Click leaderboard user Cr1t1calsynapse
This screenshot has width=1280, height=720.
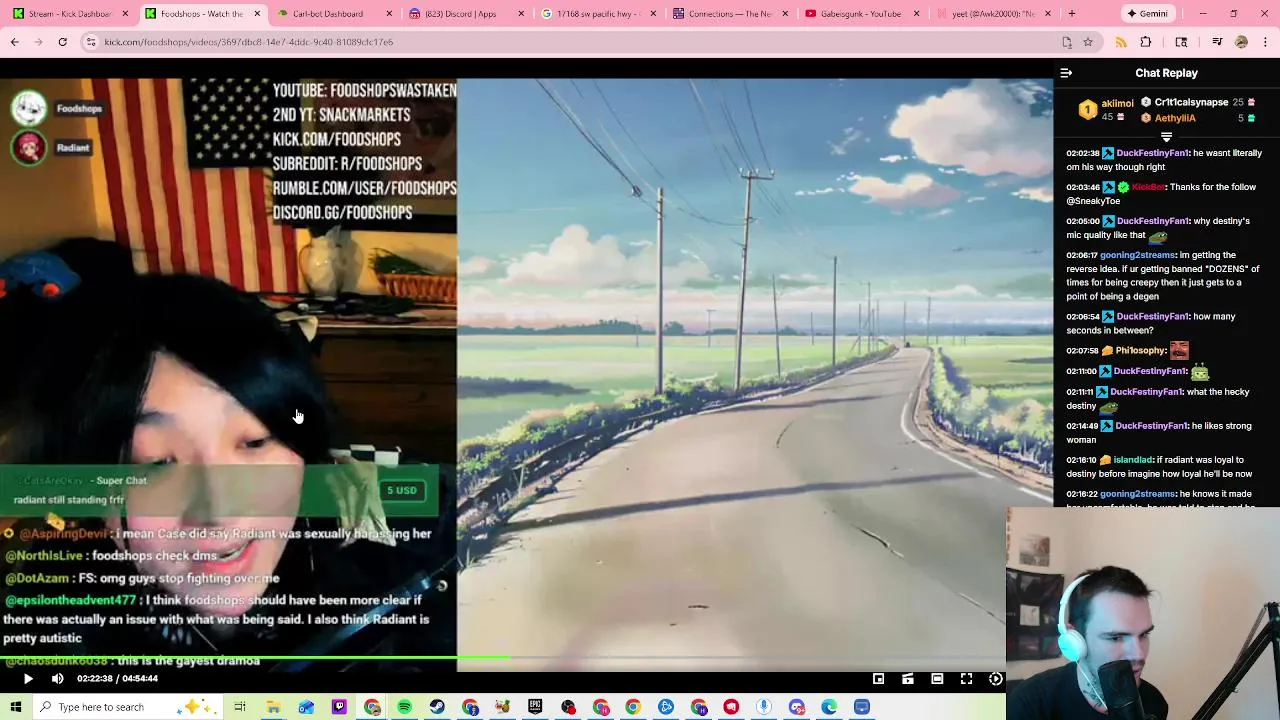(1191, 102)
